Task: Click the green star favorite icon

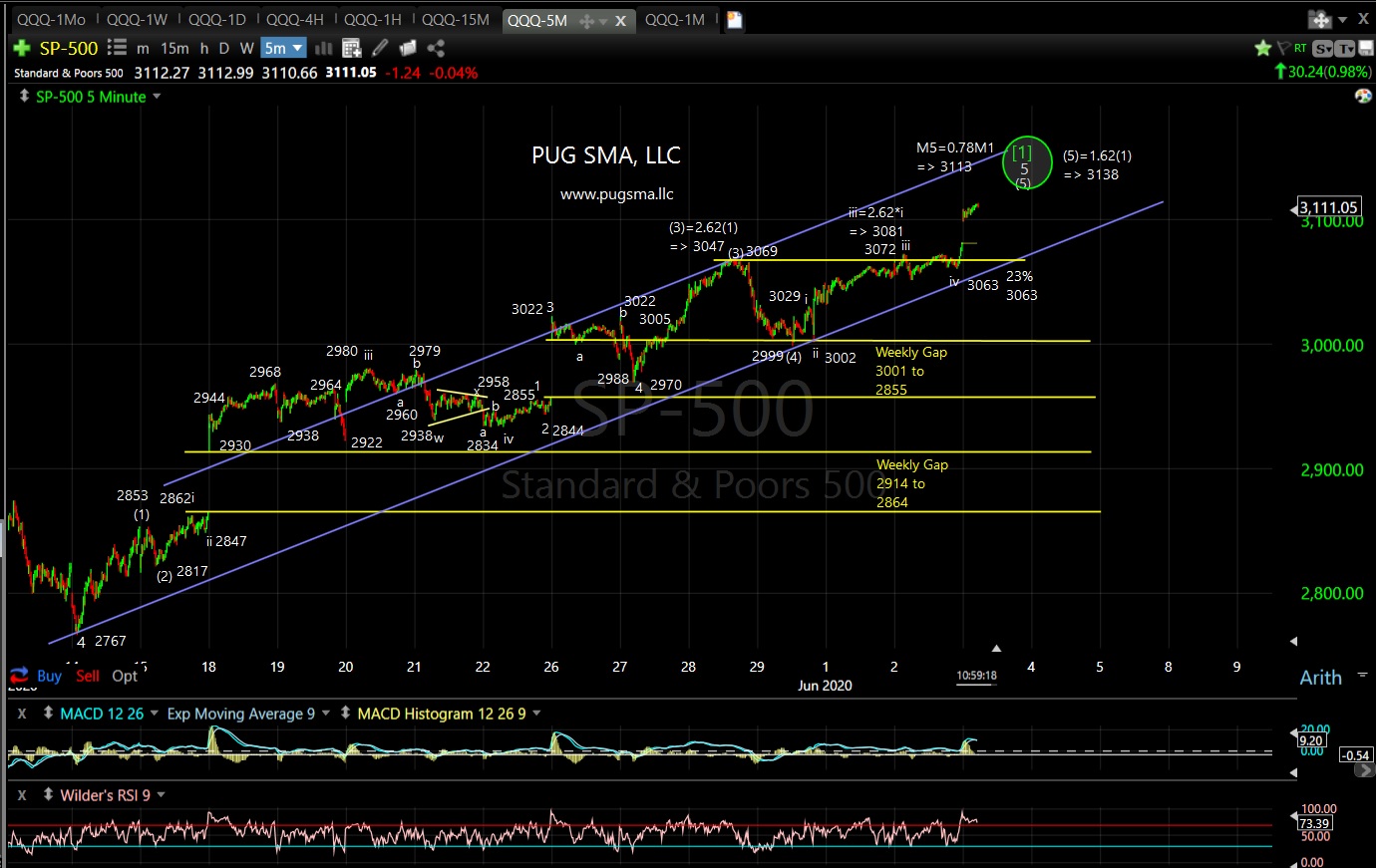Action: click(1263, 48)
